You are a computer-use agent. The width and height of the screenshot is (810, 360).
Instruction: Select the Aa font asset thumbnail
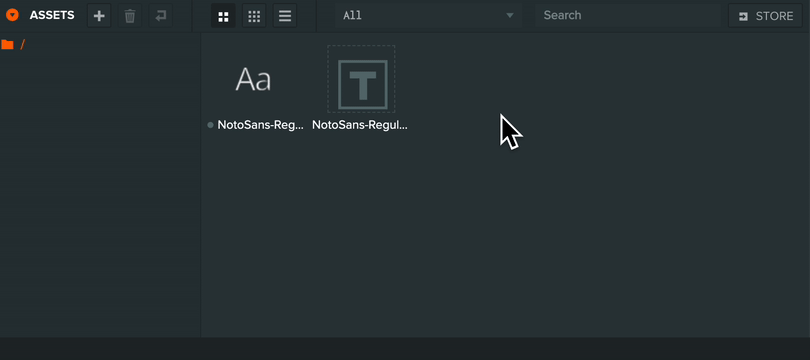pyautogui.click(x=253, y=80)
